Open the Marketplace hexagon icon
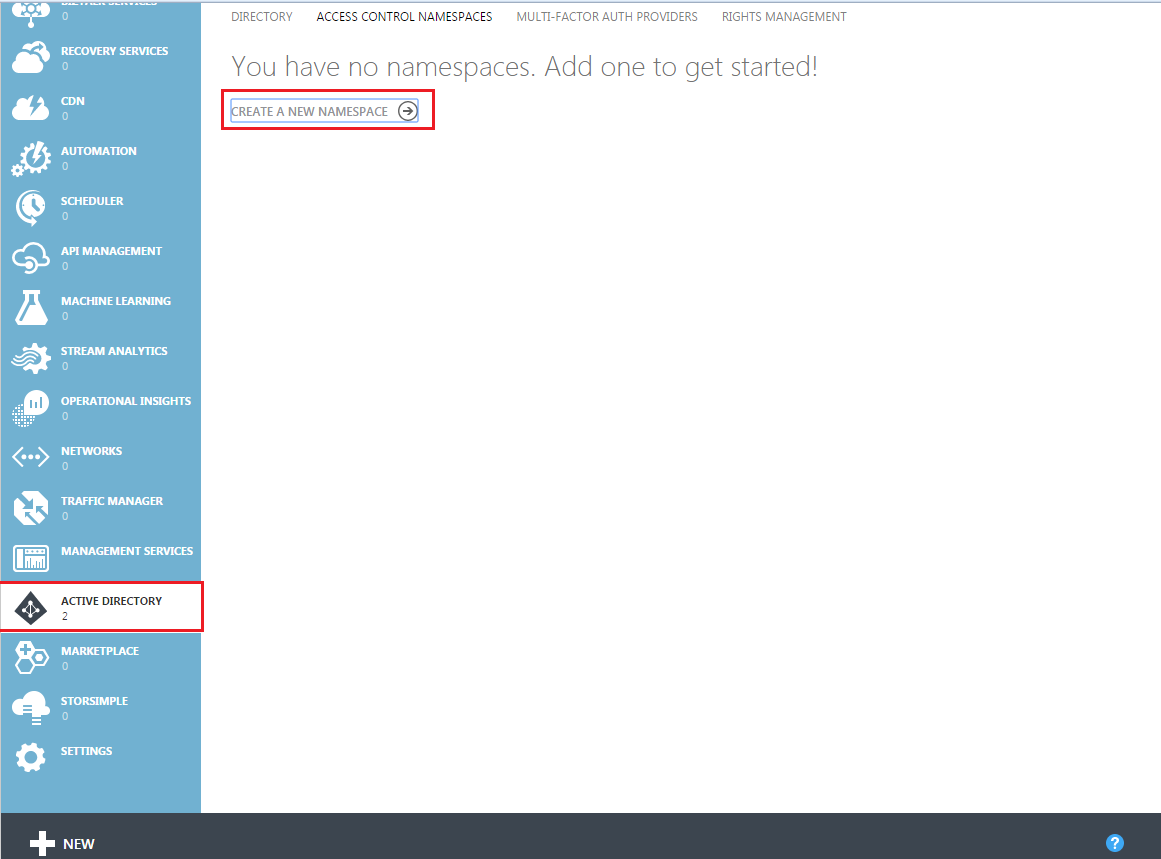 31,658
